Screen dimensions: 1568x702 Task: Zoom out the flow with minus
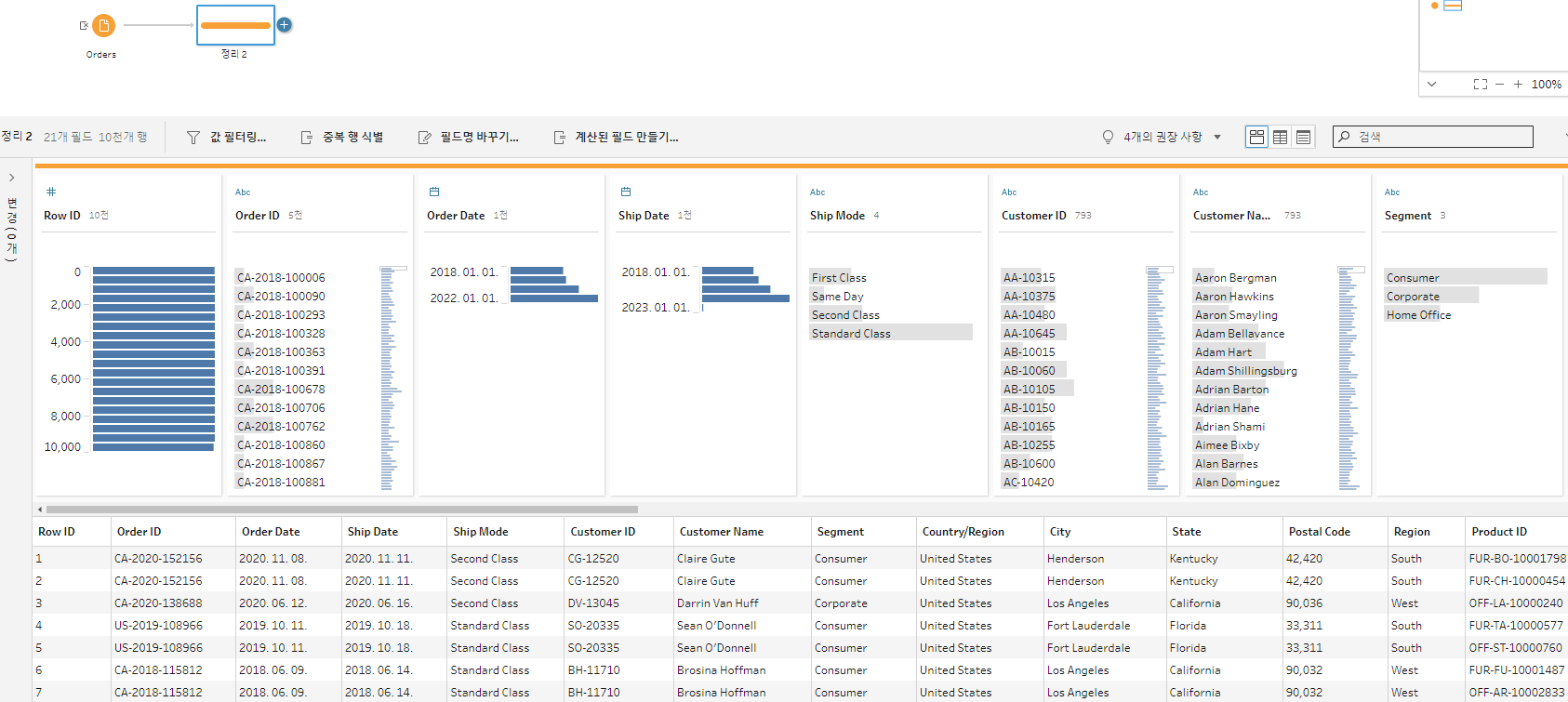[1499, 84]
